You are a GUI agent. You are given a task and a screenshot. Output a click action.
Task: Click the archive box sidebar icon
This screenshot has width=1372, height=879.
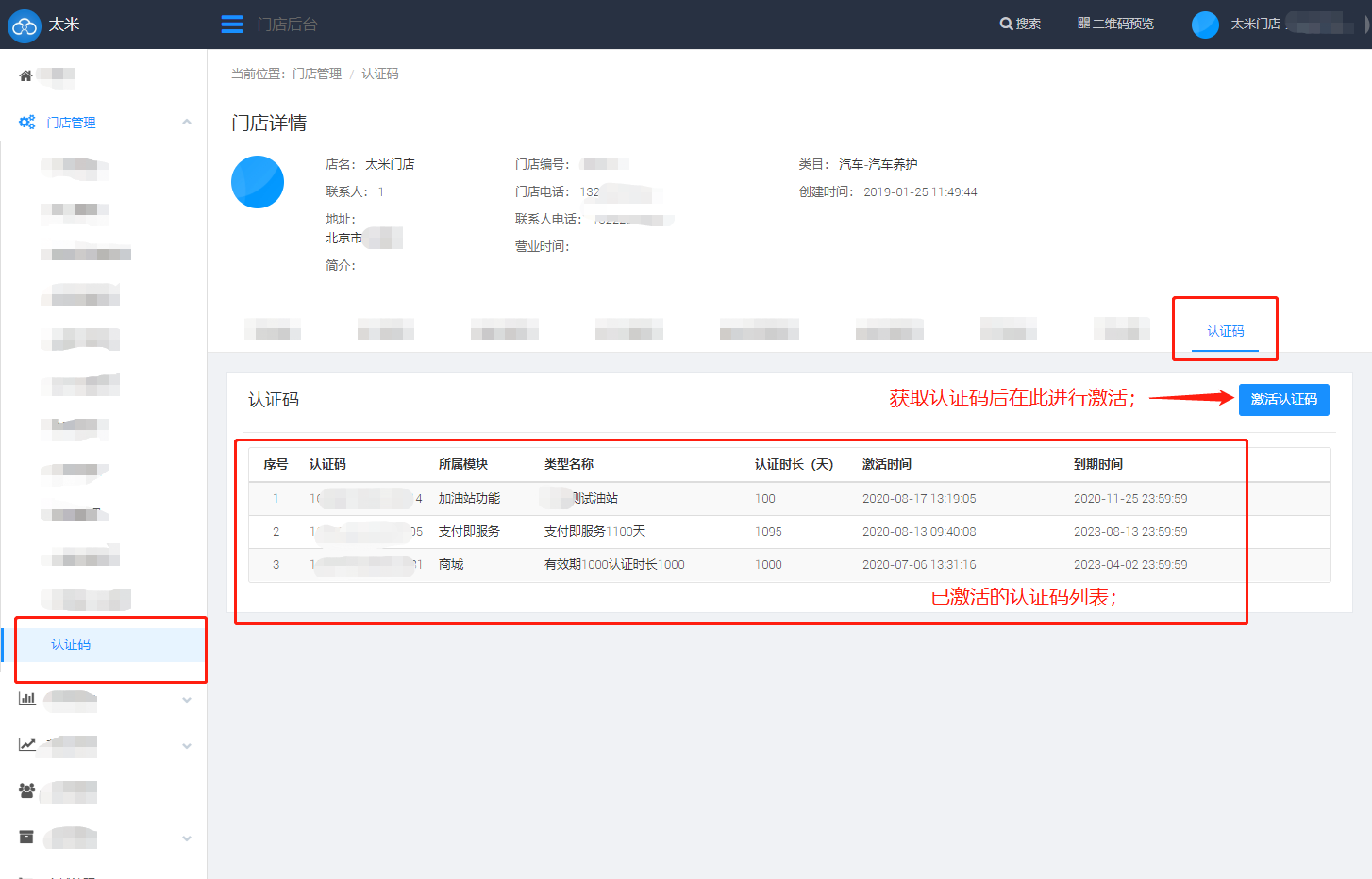tap(26, 837)
